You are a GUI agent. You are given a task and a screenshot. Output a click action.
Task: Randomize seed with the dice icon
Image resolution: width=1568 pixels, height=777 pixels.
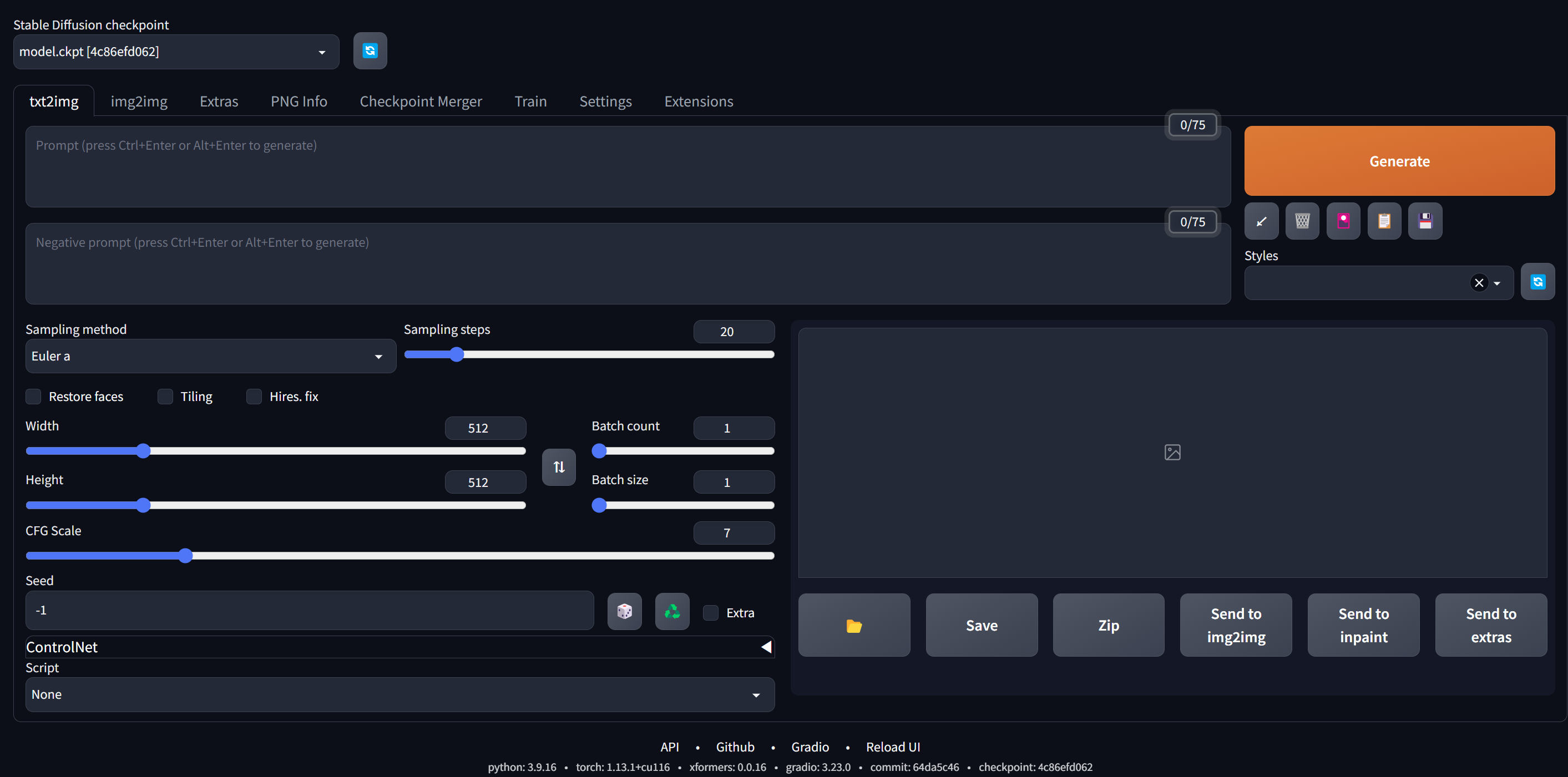pos(625,611)
